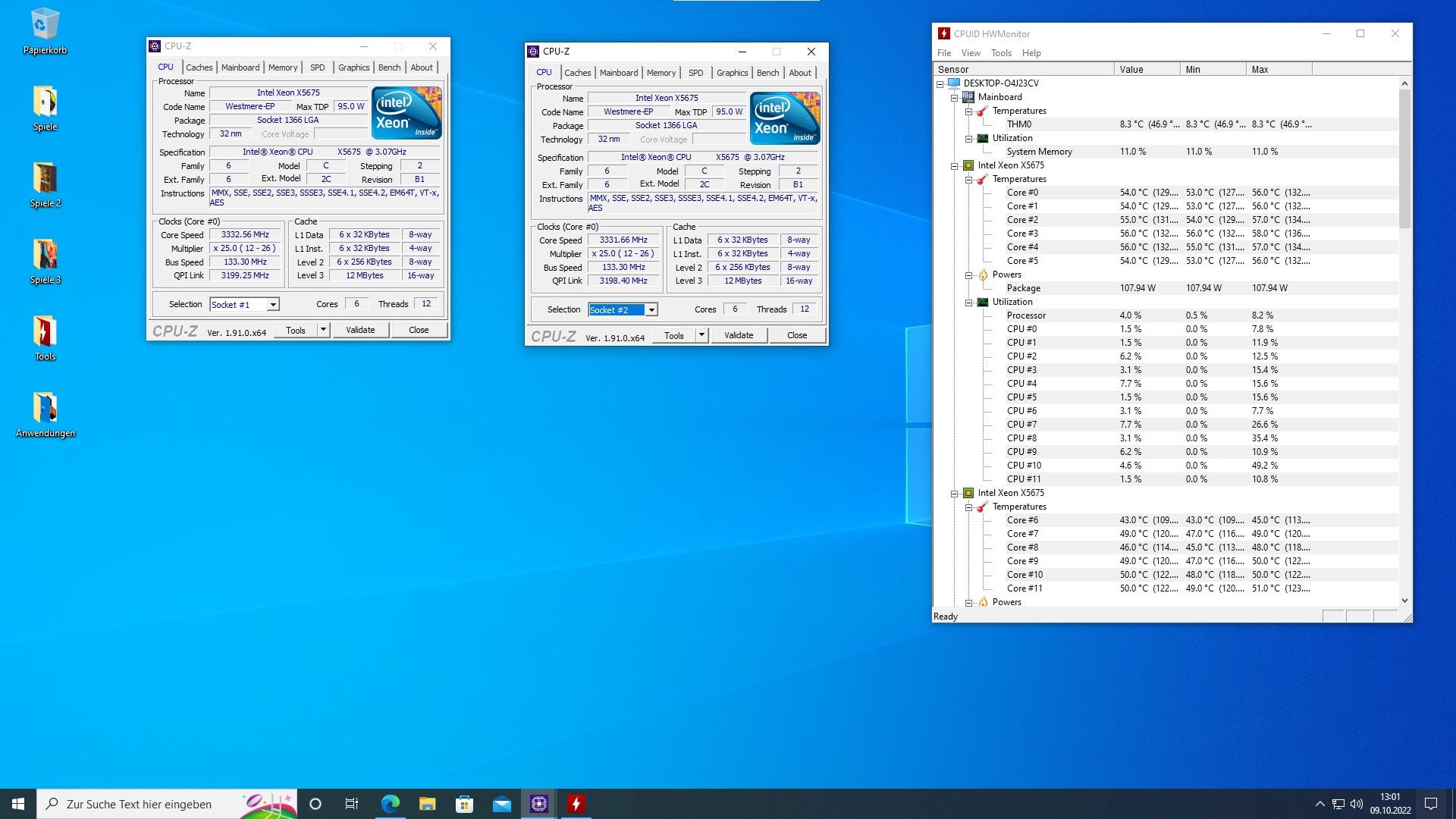Collapse the second Intel Xeon X5675 node

[955, 493]
